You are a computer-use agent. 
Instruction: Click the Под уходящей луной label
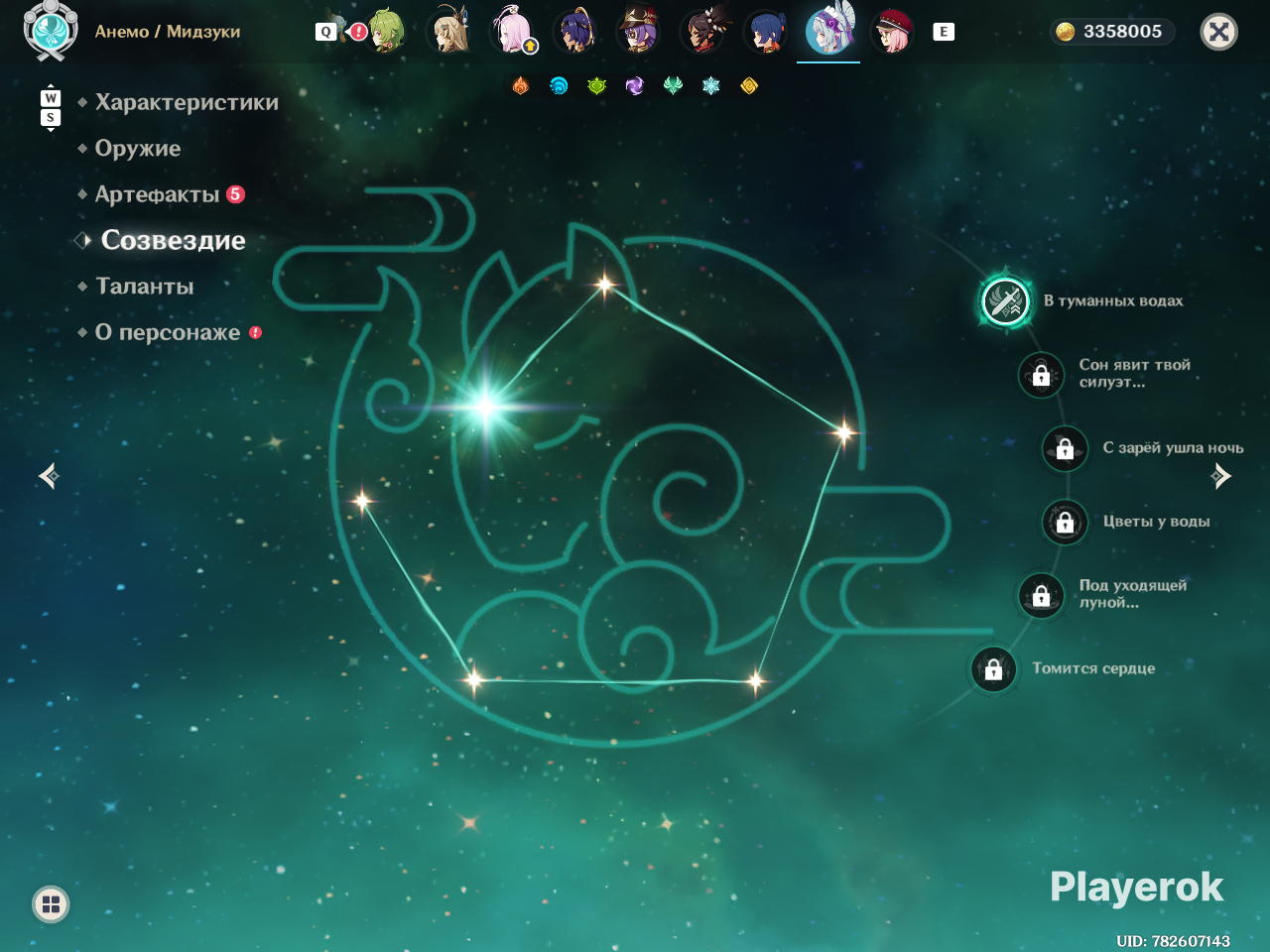(1133, 593)
